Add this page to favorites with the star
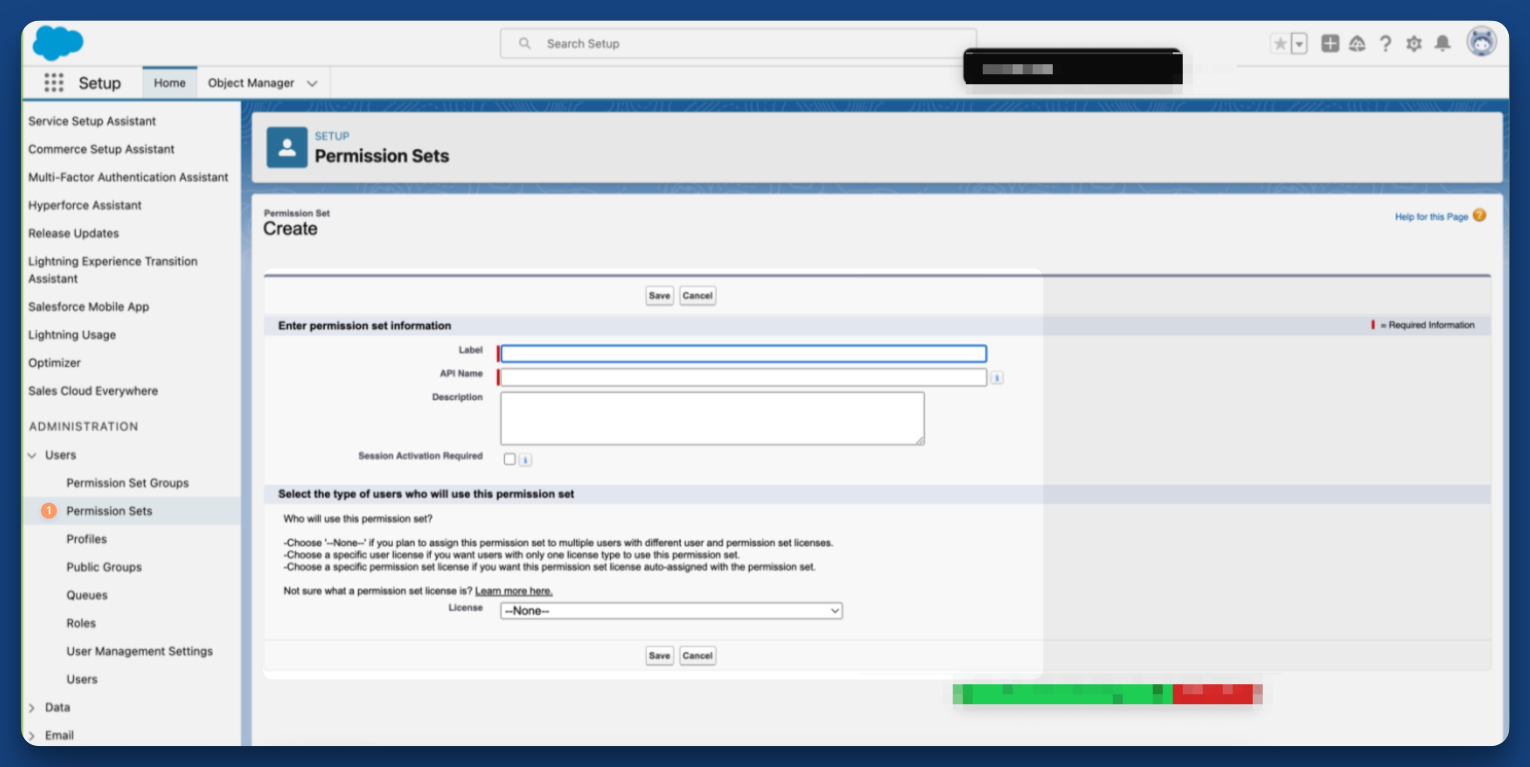Screen dimensions: 1530x767 coord(1280,44)
